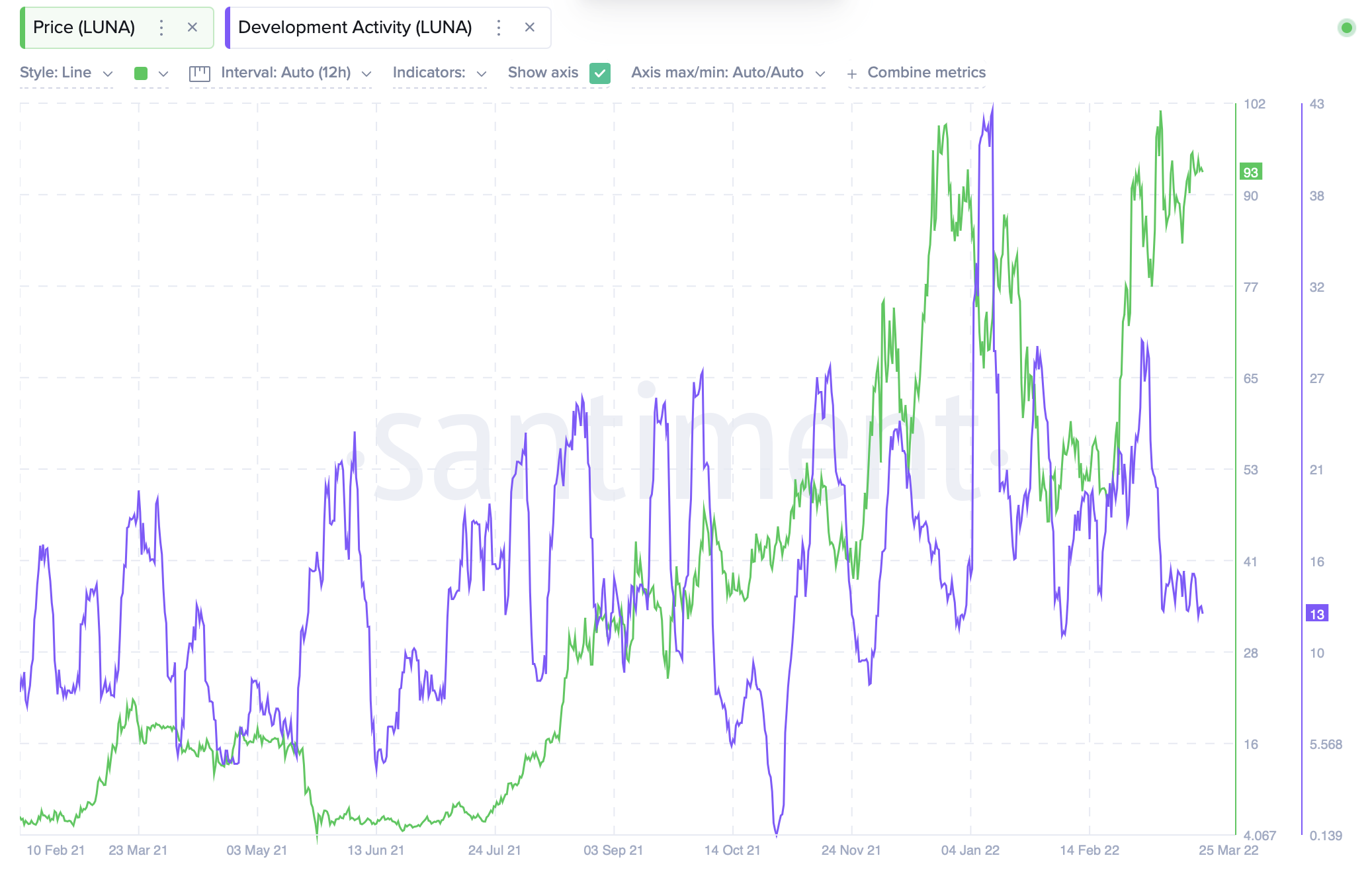
Task: Click the 10 Feb 21 date label
Action: 56,850
